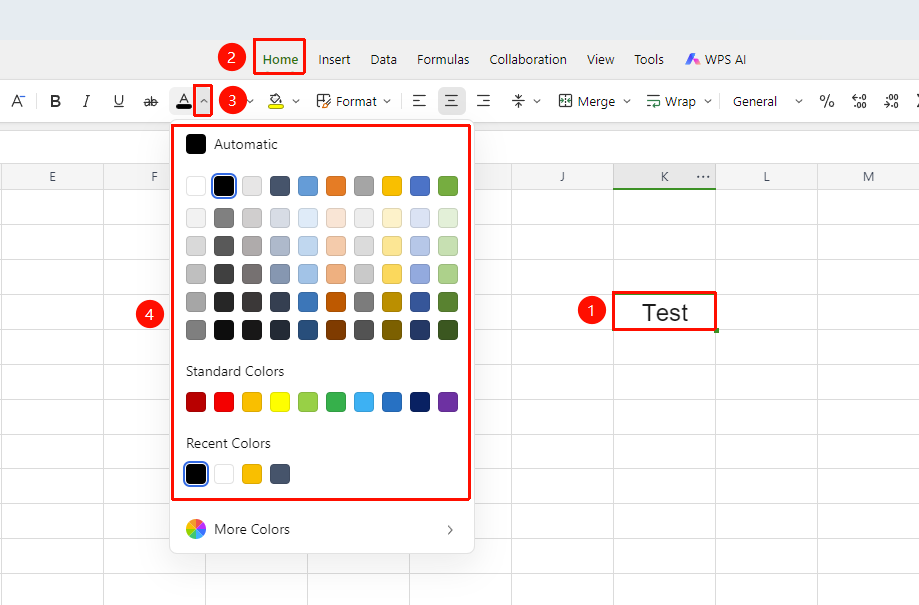Choose the Automatic font color option
This screenshot has height=605, width=919.
click(232, 144)
